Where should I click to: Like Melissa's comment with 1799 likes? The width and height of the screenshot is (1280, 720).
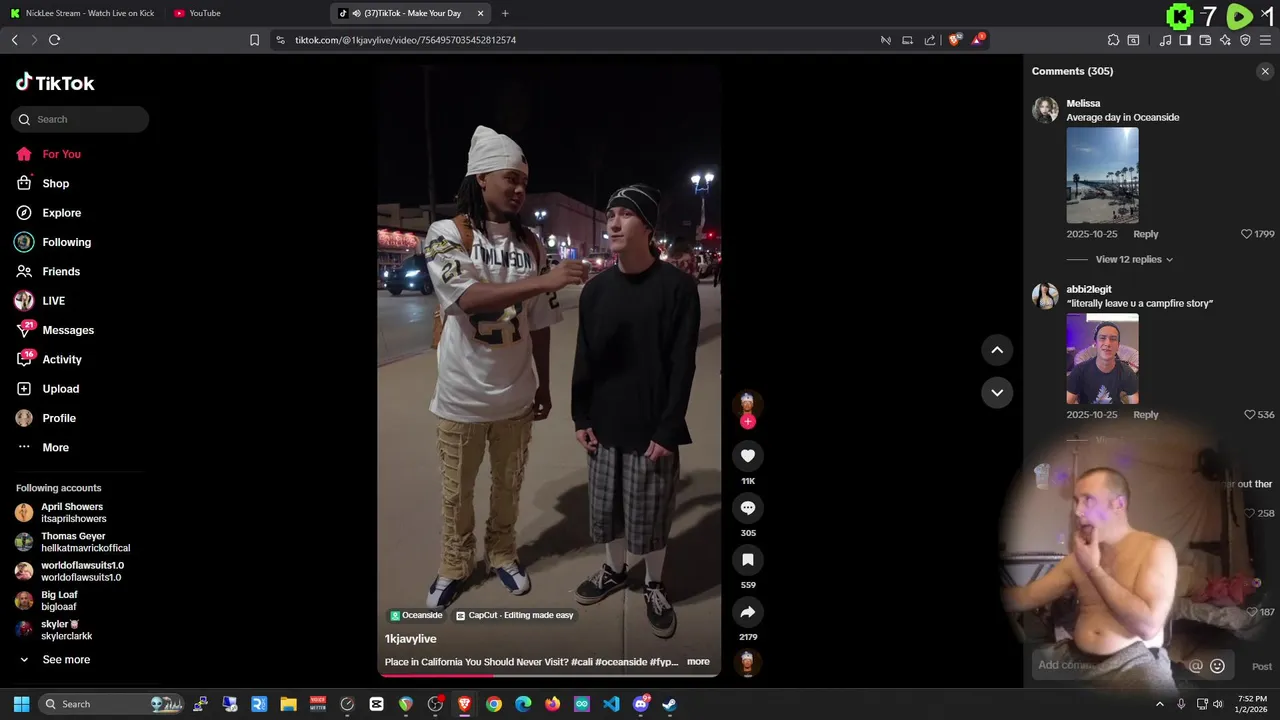tap(1246, 234)
